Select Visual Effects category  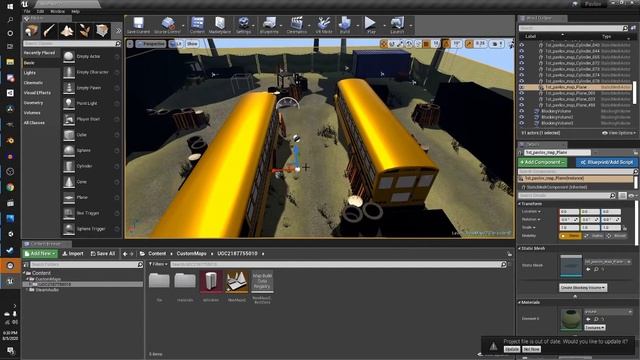[37, 93]
